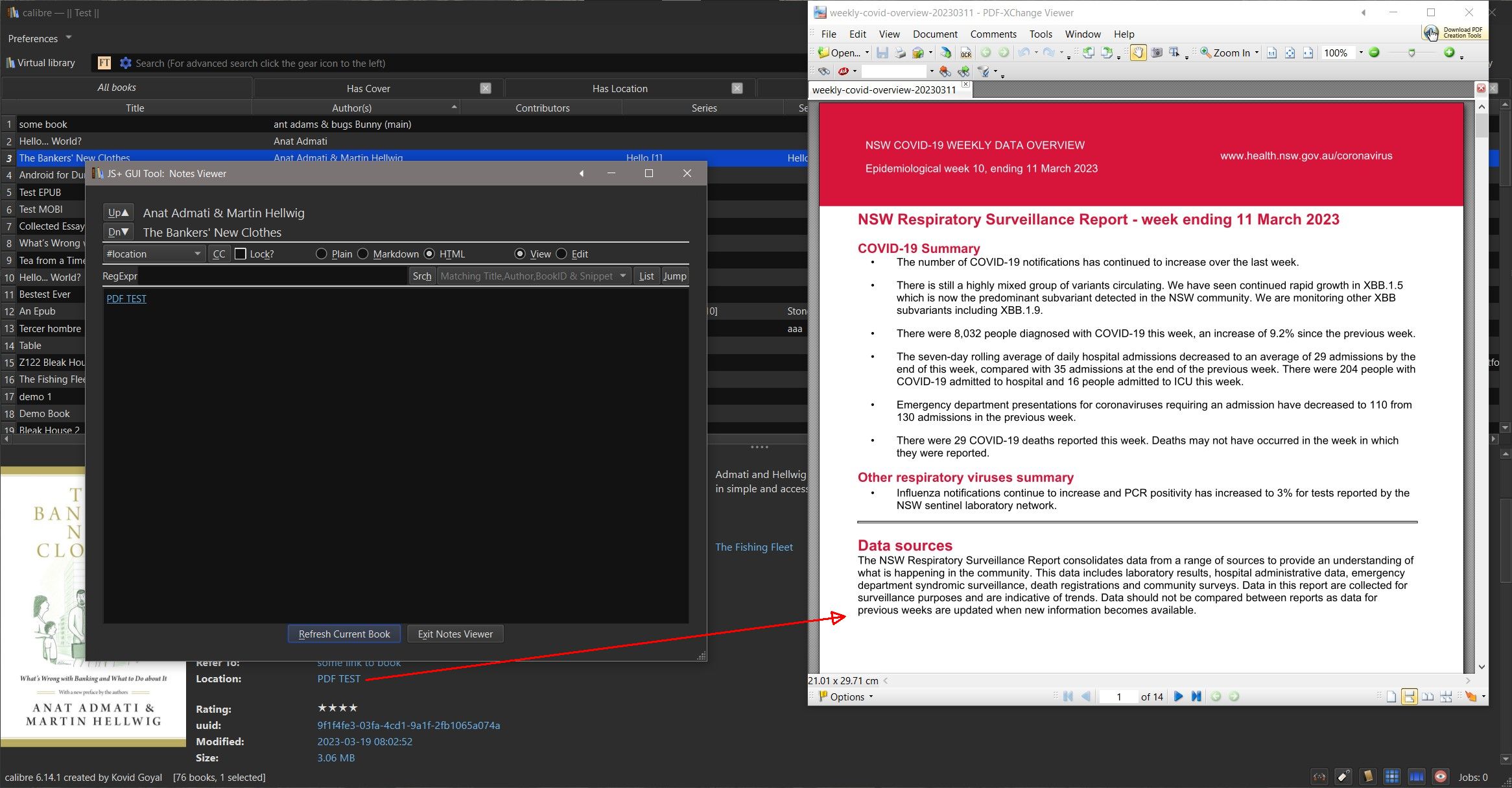Switch to the Has Cover tab
1512x788 pixels.
[368, 88]
